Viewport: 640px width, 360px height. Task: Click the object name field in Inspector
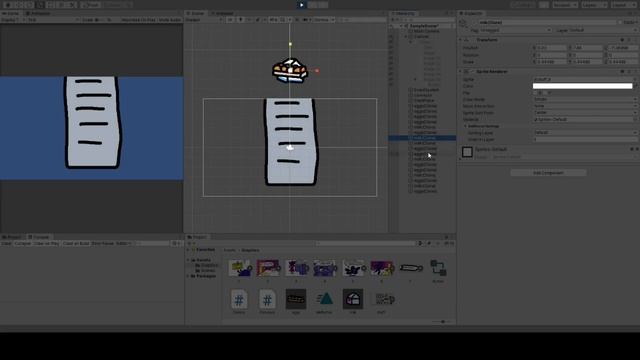[x=547, y=22]
